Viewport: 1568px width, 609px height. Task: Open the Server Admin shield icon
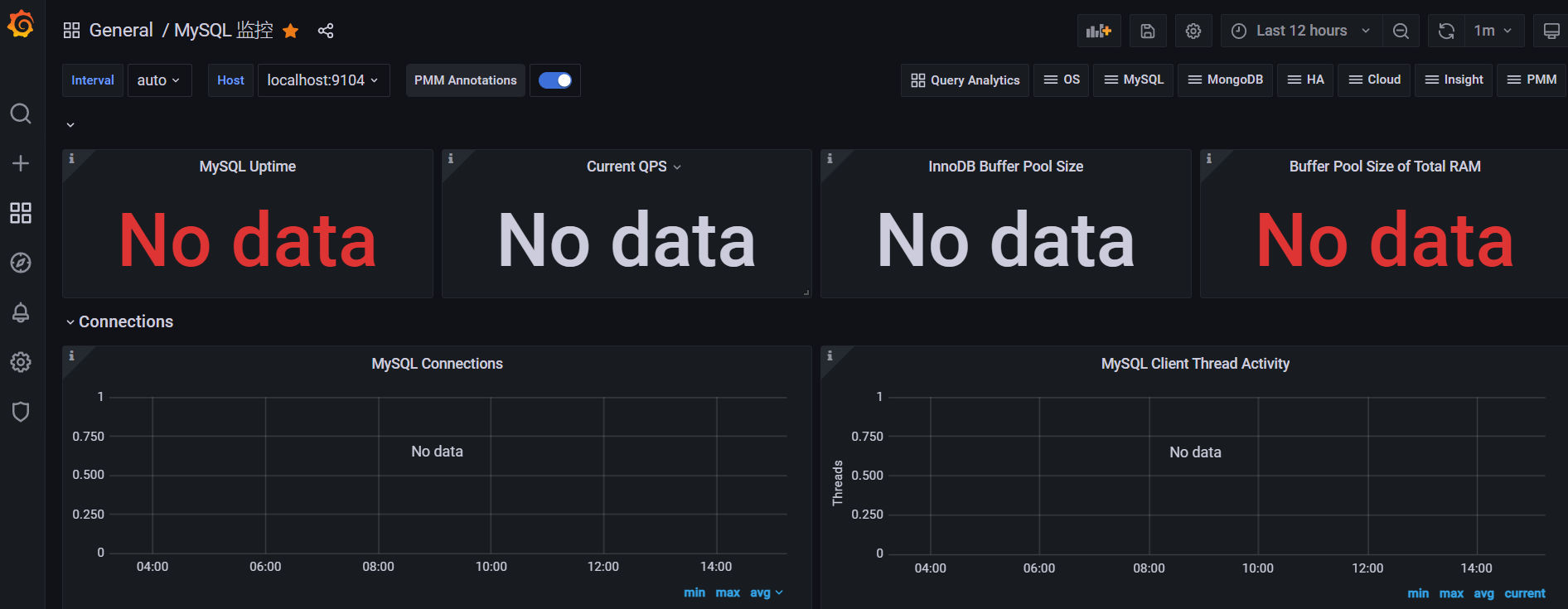click(21, 412)
